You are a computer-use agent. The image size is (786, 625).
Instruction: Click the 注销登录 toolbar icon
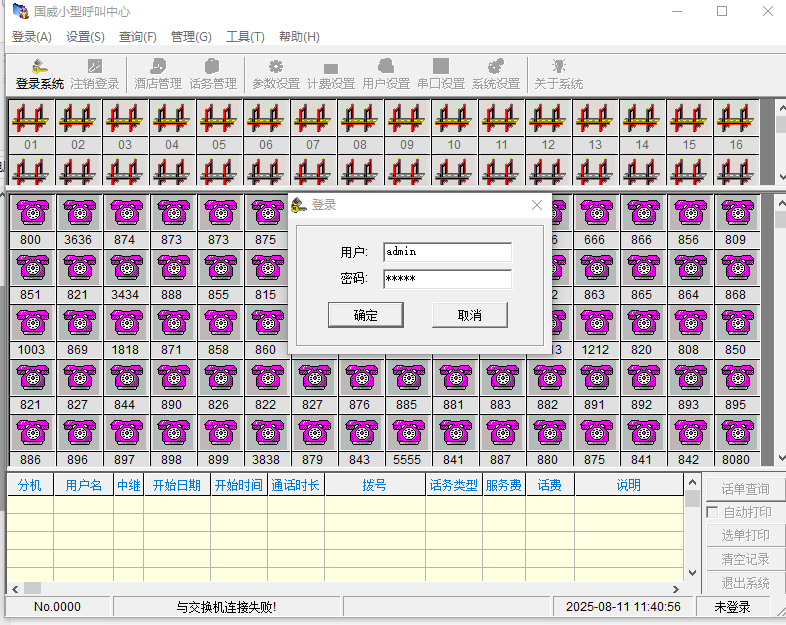pyautogui.click(x=95, y=74)
